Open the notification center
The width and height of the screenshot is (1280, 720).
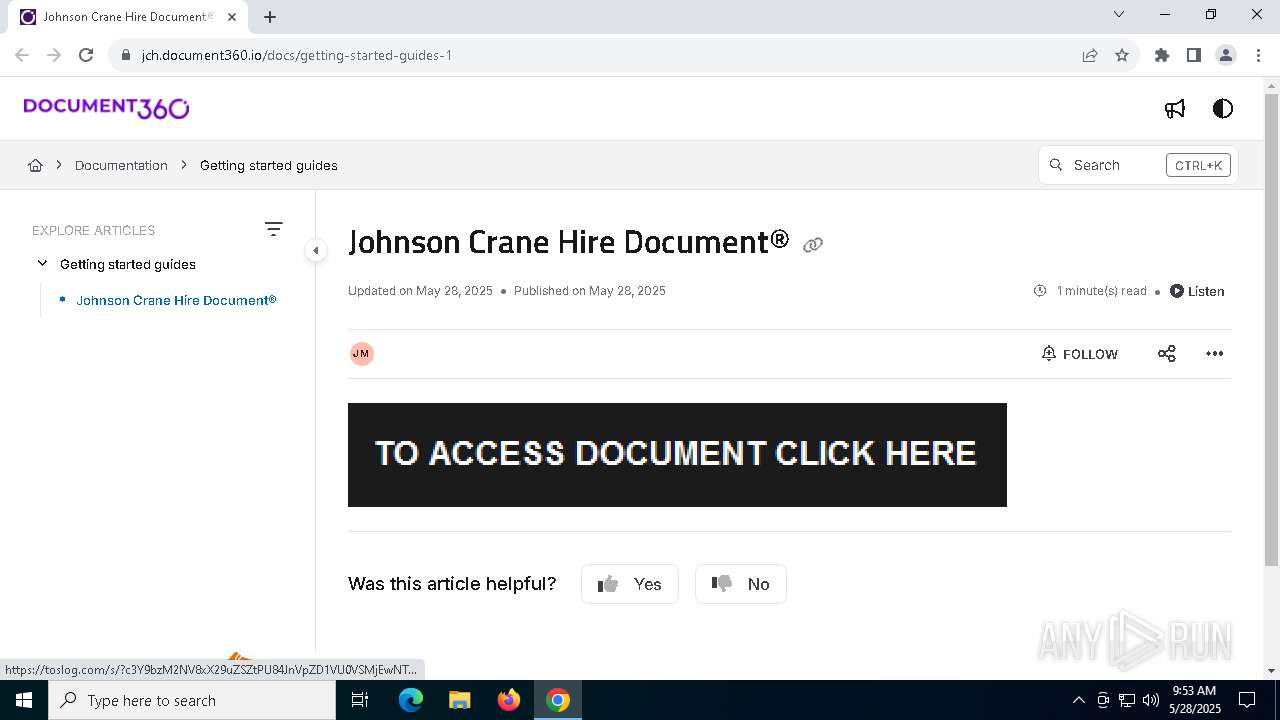click(x=1247, y=700)
